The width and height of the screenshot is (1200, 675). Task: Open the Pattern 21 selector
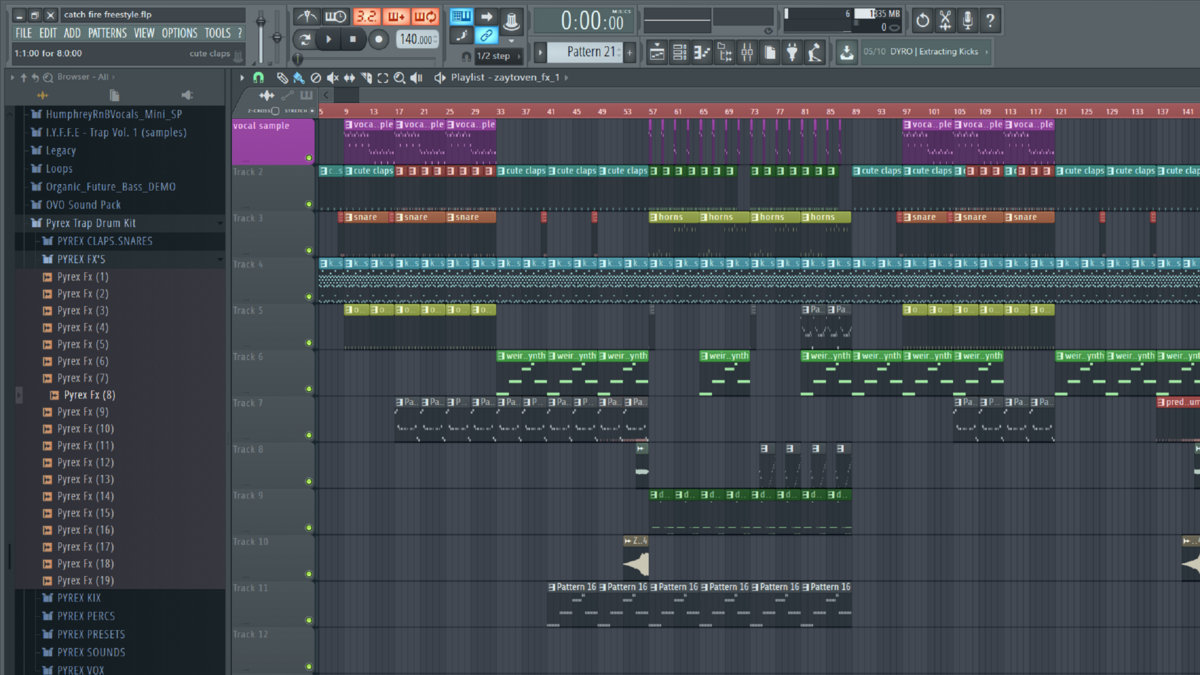coord(591,52)
